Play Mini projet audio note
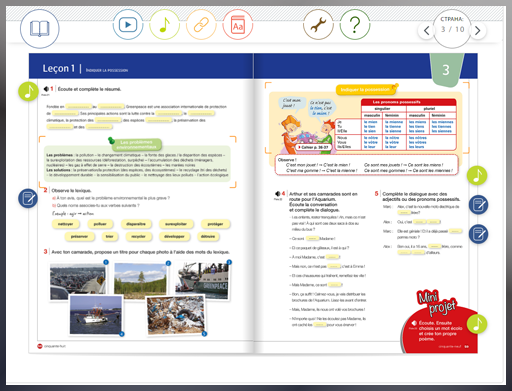 click(x=477, y=324)
